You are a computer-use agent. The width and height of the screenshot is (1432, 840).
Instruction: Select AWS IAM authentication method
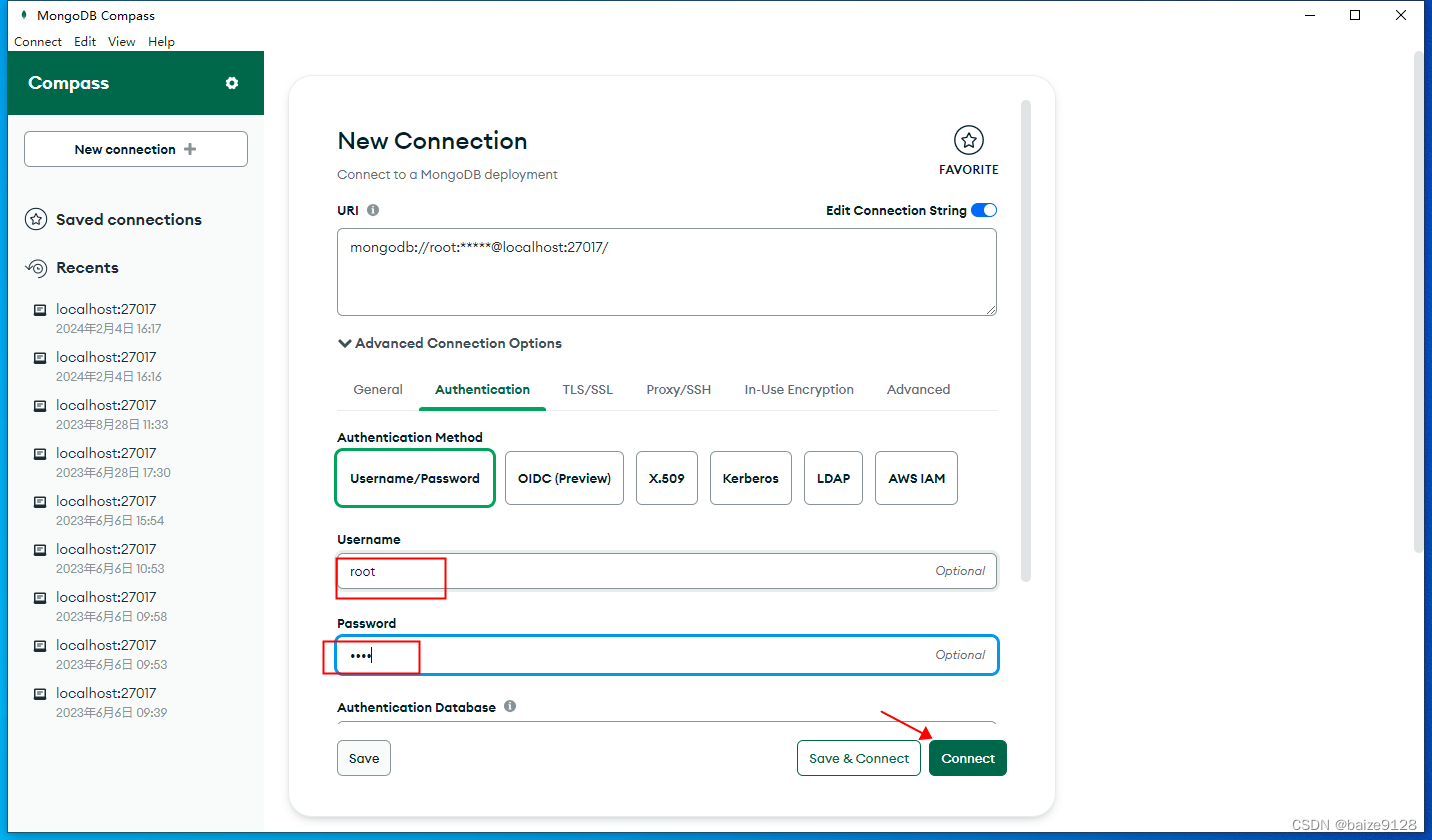pyautogui.click(x=916, y=478)
